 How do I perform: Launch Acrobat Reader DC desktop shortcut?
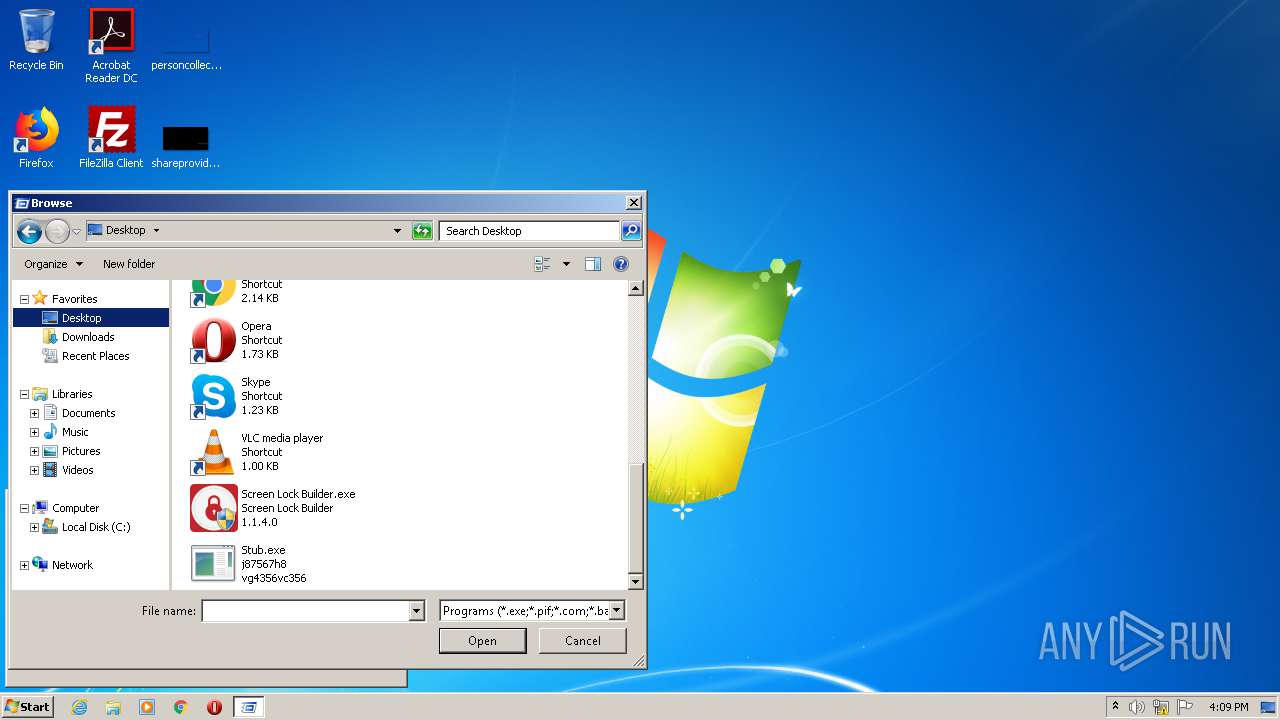click(111, 45)
